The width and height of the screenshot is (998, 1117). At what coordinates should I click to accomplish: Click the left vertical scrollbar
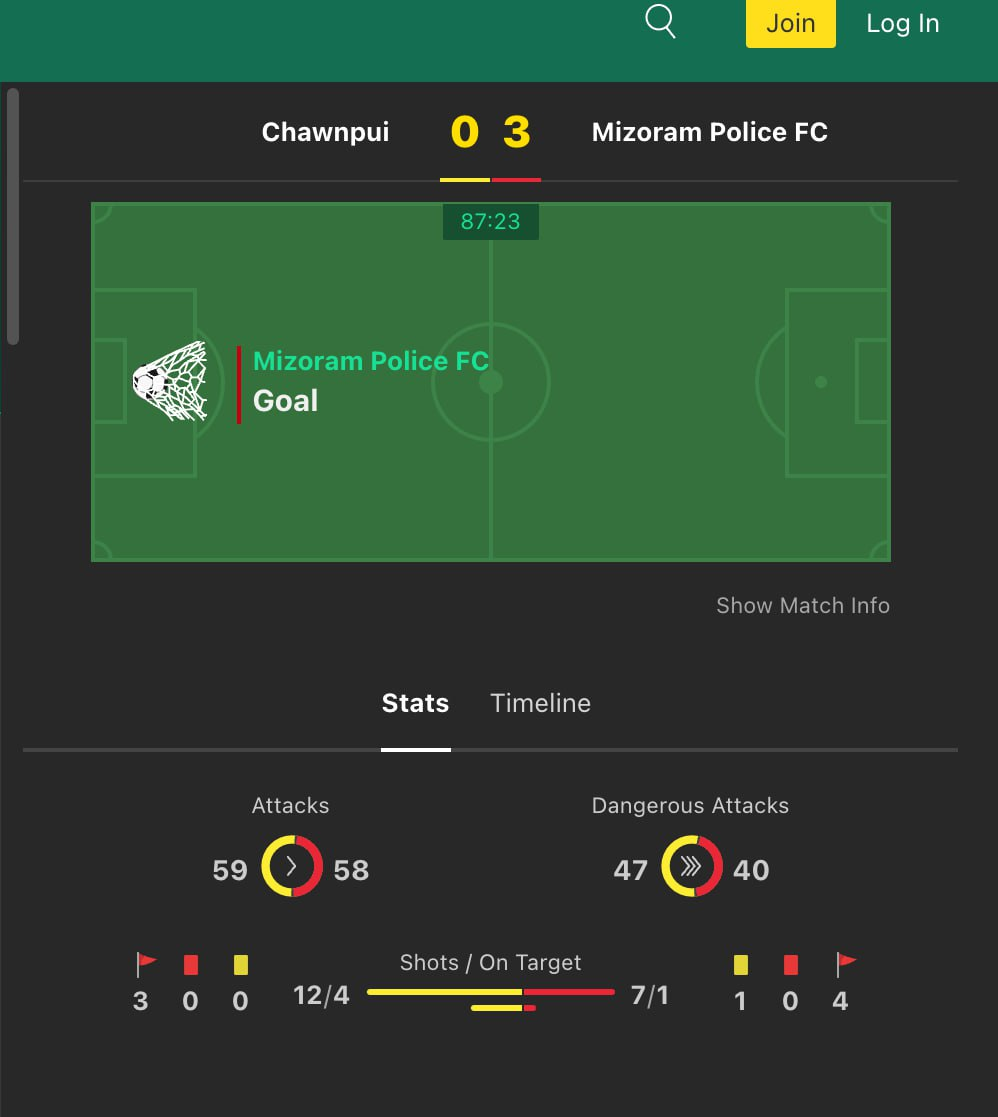[x=13, y=216]
